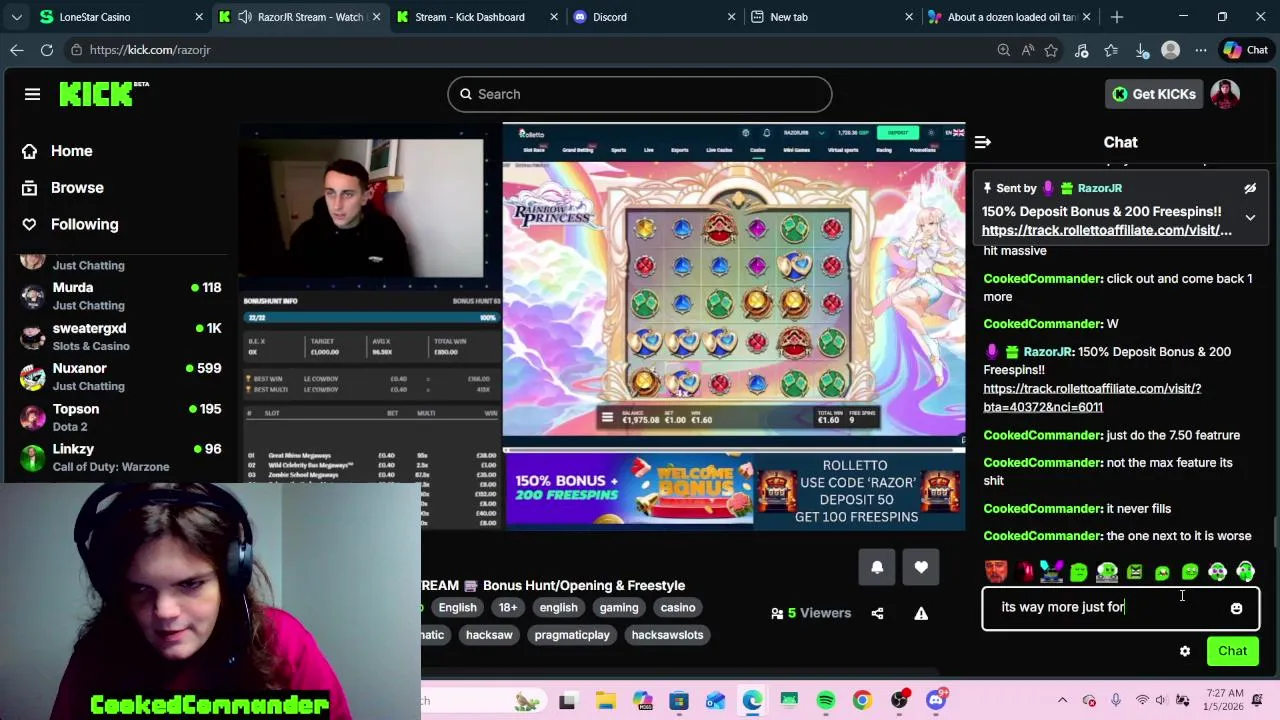Open Copilot Chat button
1280x720 pixels.
tap(1245, 50)
